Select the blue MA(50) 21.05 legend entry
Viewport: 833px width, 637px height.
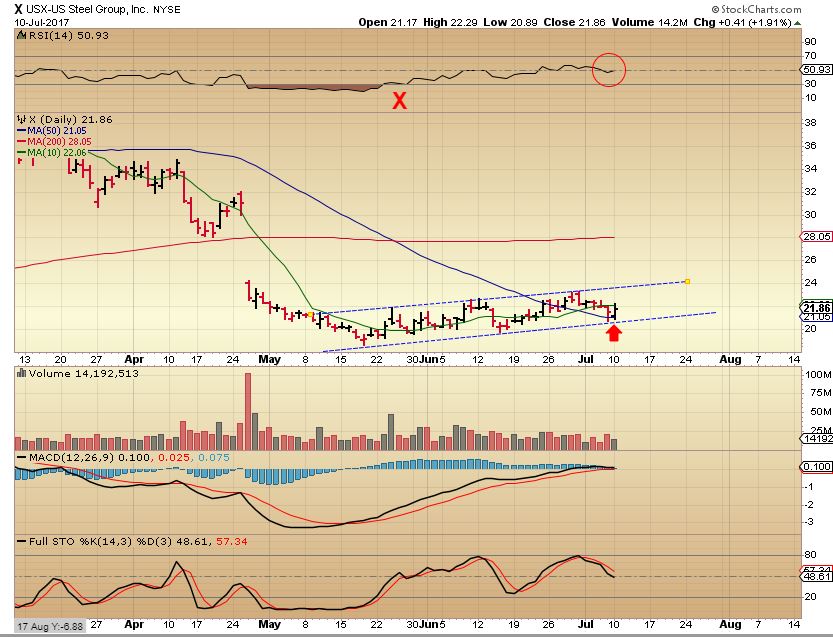(52, 131)
